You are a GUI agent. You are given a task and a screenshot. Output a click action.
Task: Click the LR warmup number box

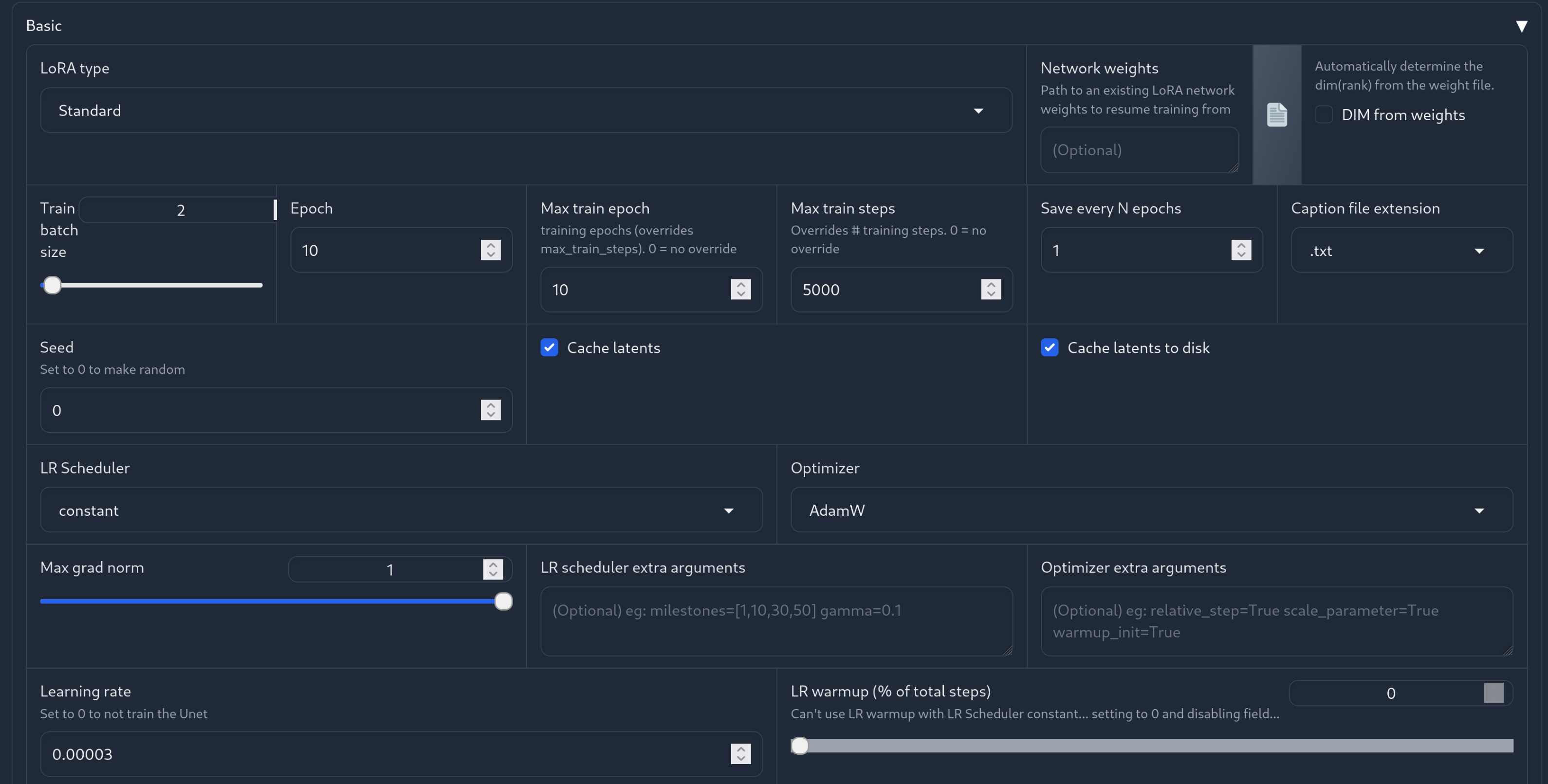point(1400,693)
